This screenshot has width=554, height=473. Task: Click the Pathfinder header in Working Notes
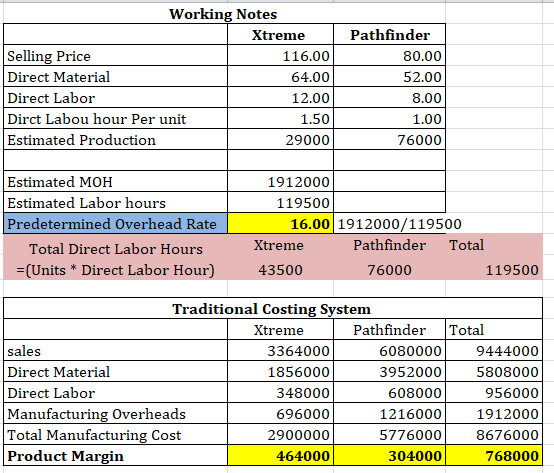point(390,35)
